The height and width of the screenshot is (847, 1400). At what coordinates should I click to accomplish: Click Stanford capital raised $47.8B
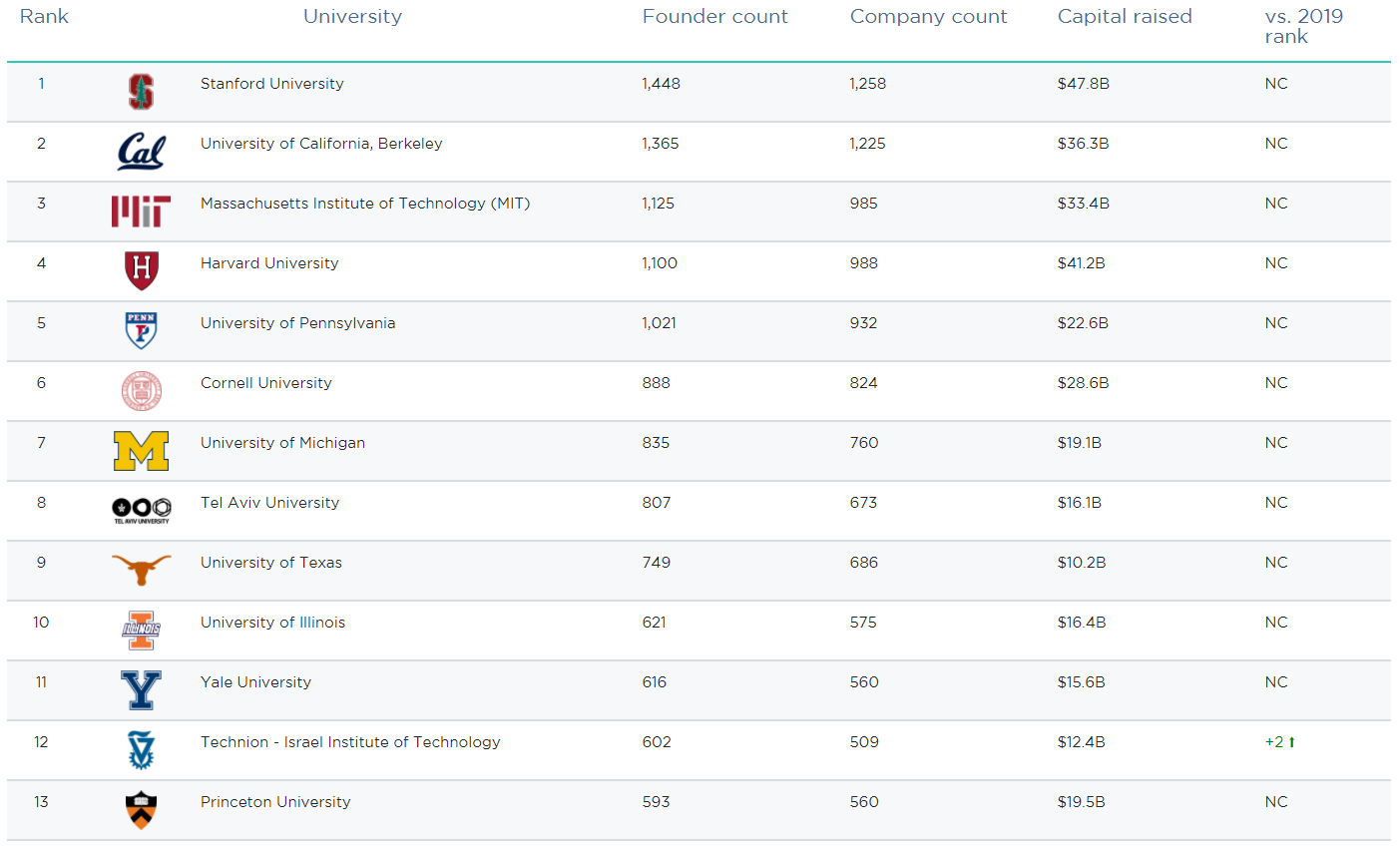click(x=1083, y=84)
